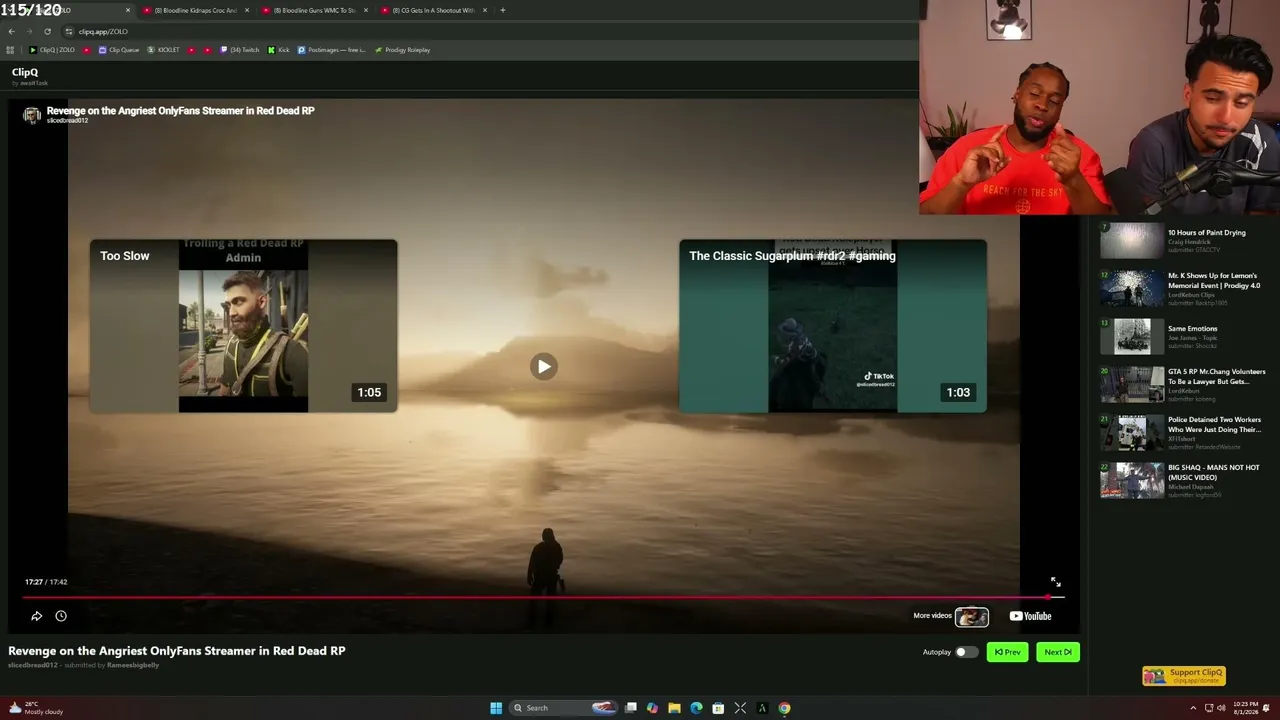This screenshot has width=1280, height=720.
Task: Select 10 Hours of Paint Drying in queue
Action: click(x=1184, y=240)
